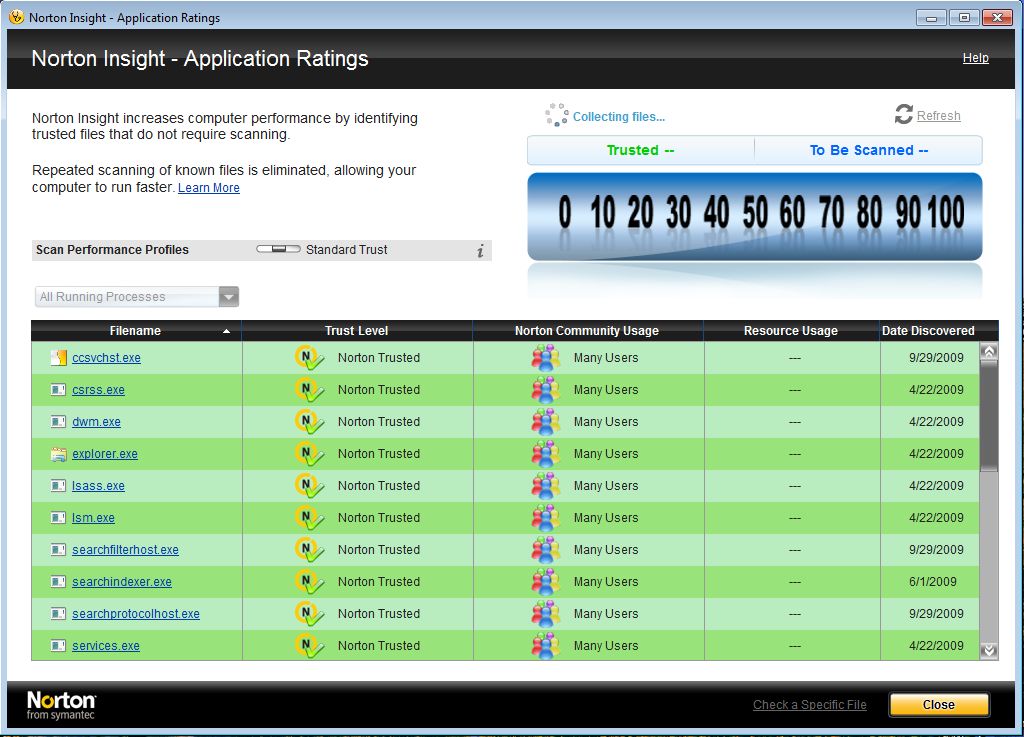Click community users icon for services.exe

tap(545, 646)
